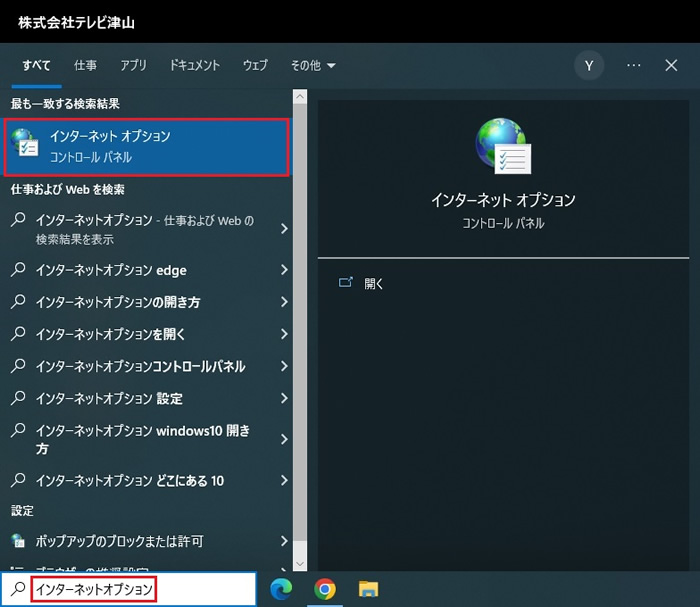Open the インターネット オプション best match result
The image size is (700, 607).
tap(146, 147)
